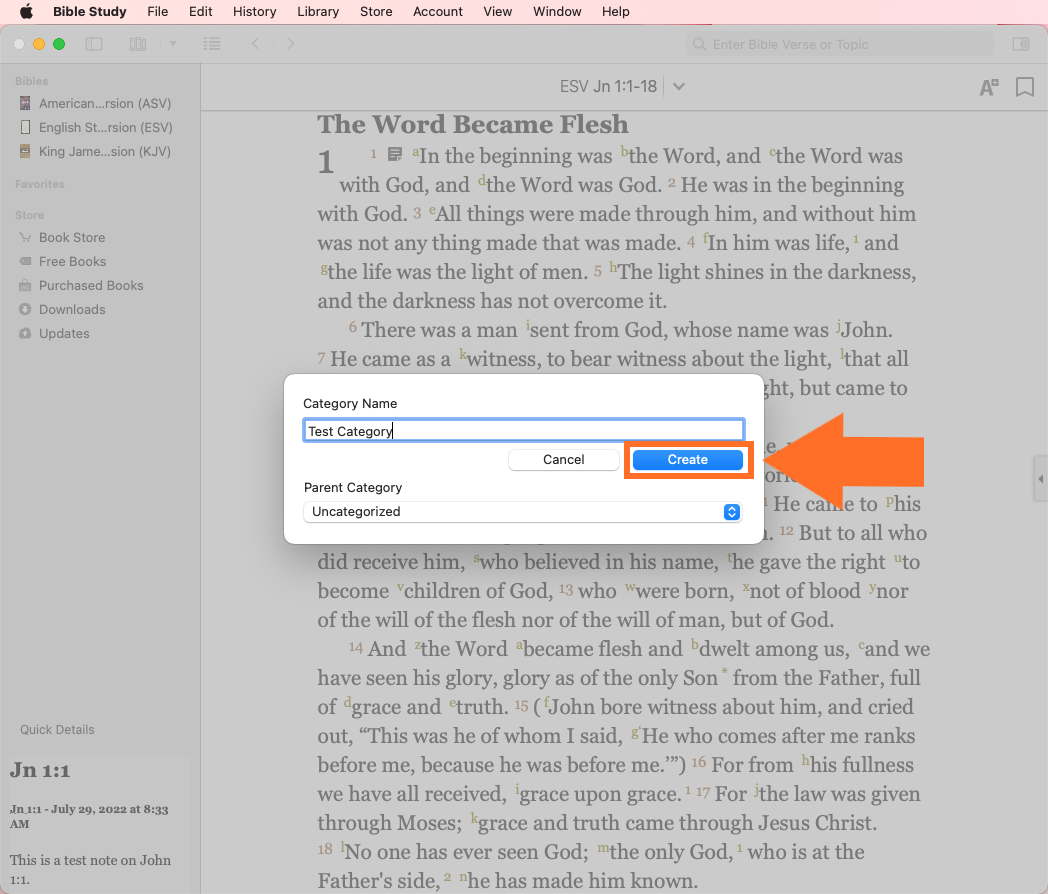Click the Category Name text field
The height and width of the screenshot is (894, 1048).
(523, 430)
